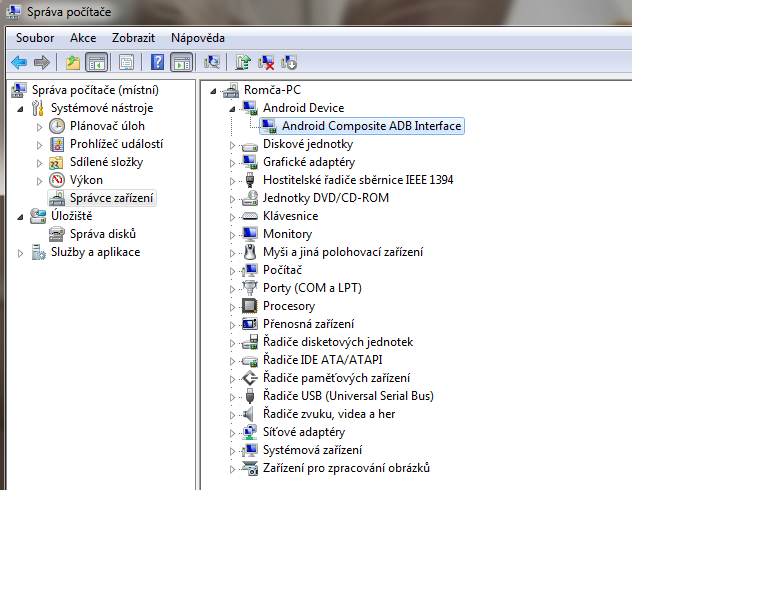Expand the Diskové jednotky category
This screenshot has height=614, width=768.
click(x=232, y=145)
